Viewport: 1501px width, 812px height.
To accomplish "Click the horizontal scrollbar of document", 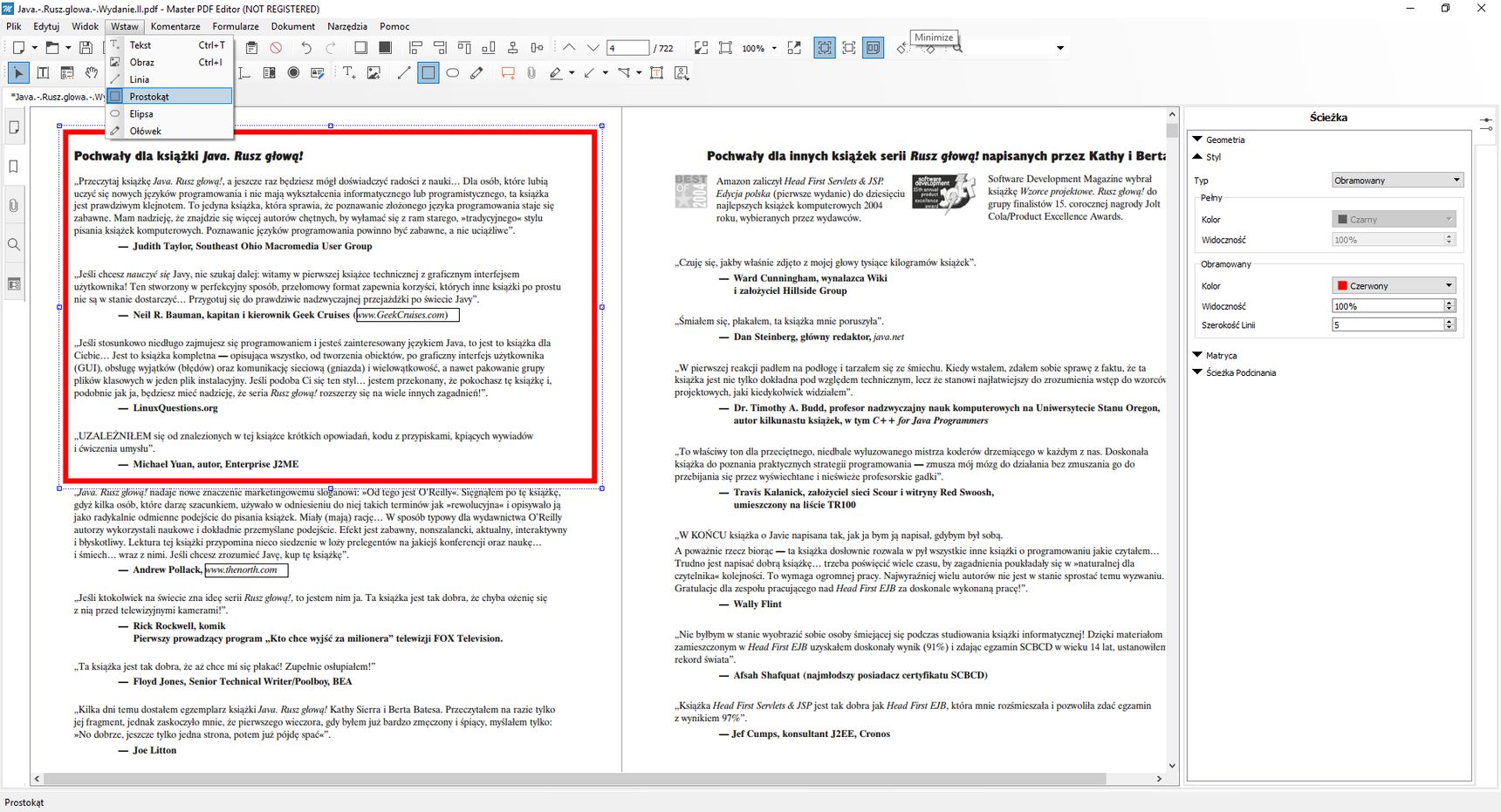I will [x=574, y=778].
